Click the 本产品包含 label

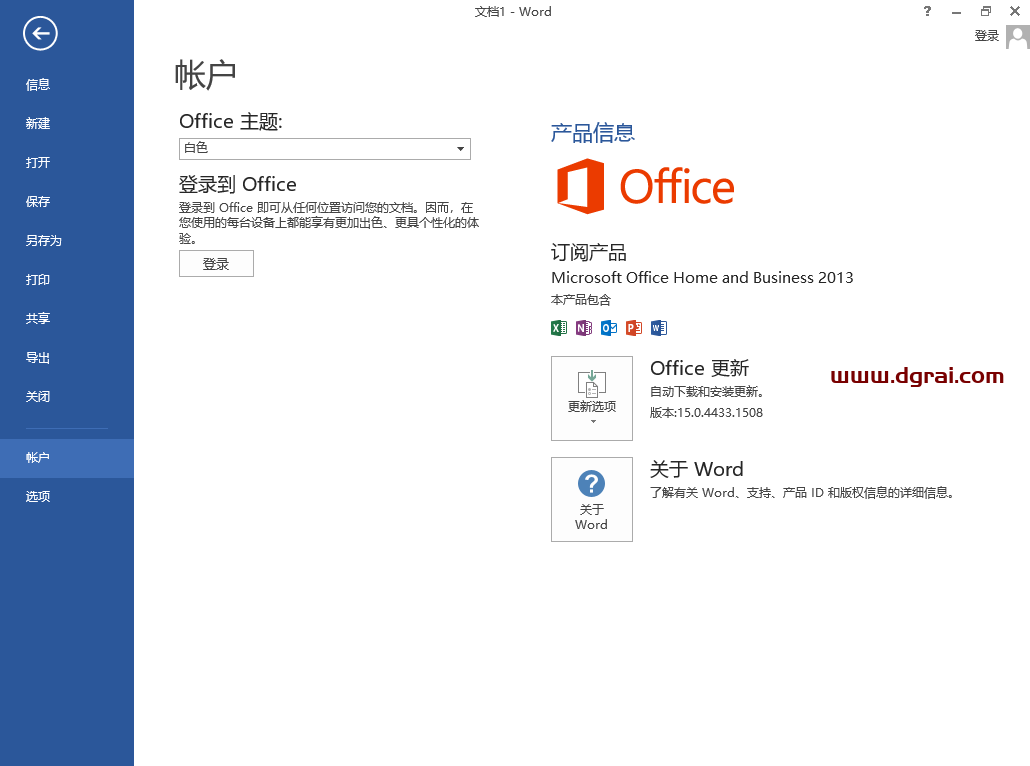coord(581,300)
